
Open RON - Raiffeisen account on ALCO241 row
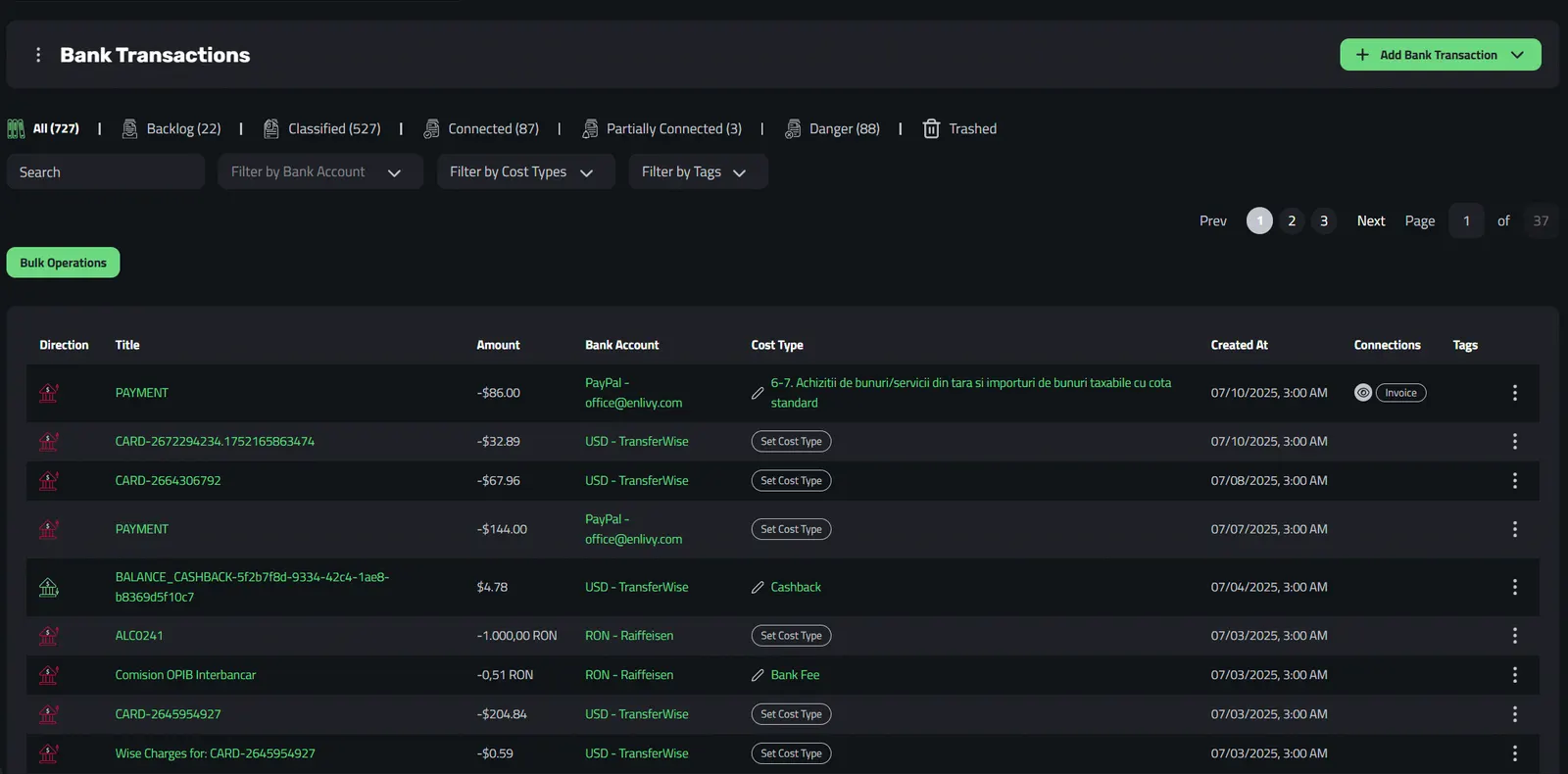[x=629, y=635]
